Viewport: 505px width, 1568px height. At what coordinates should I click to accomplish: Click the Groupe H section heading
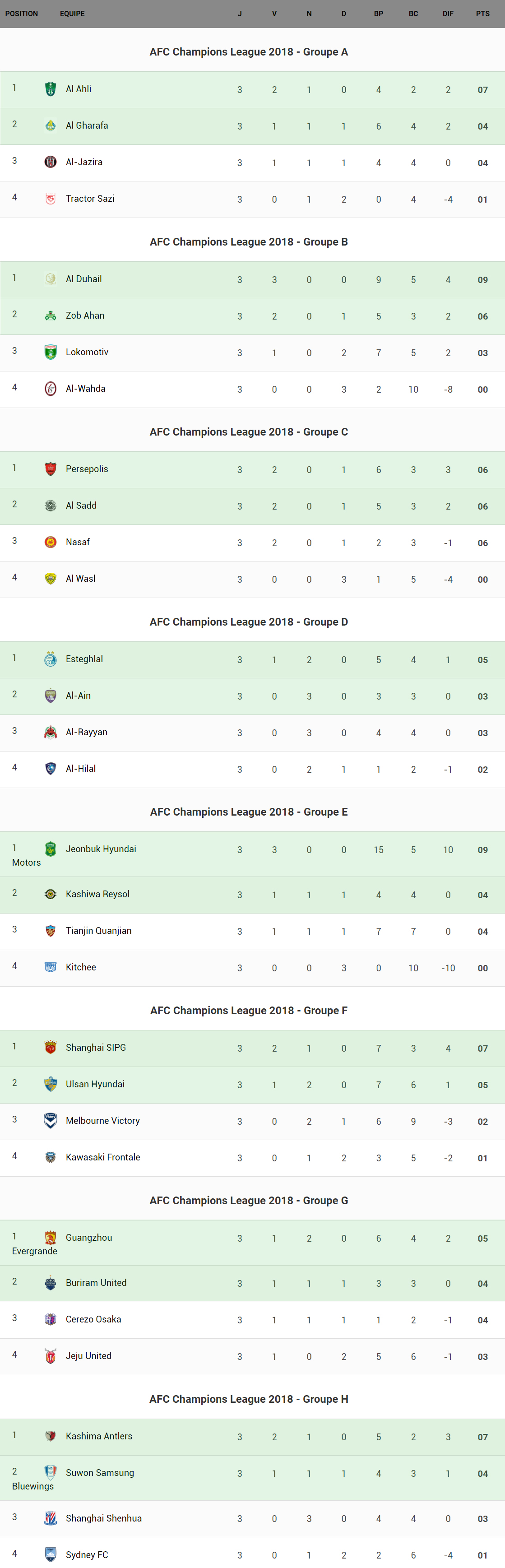[x=249, y=1399]
